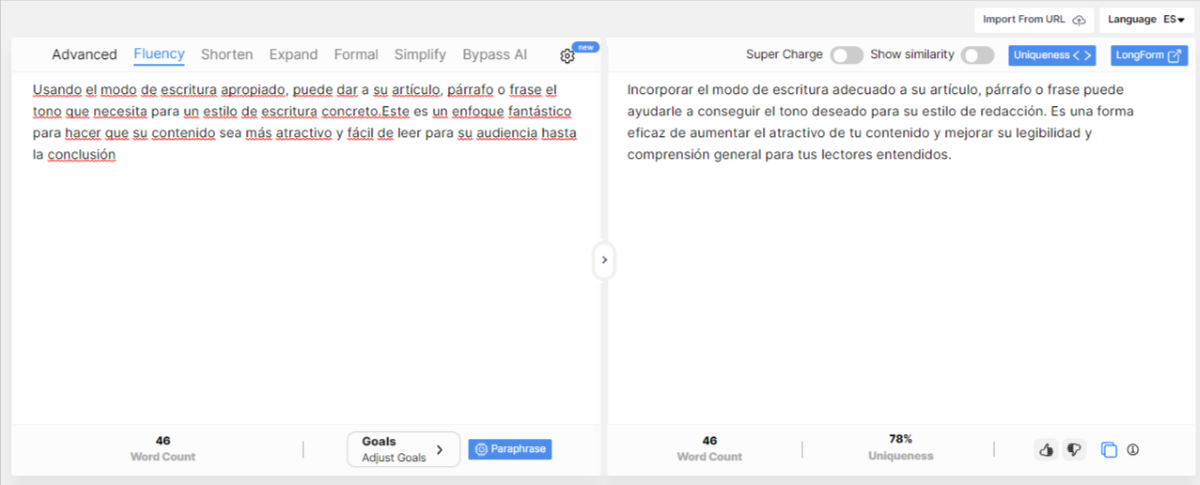
Task: Toggle the Super Charge switch
Action: (x=846, y=55)
